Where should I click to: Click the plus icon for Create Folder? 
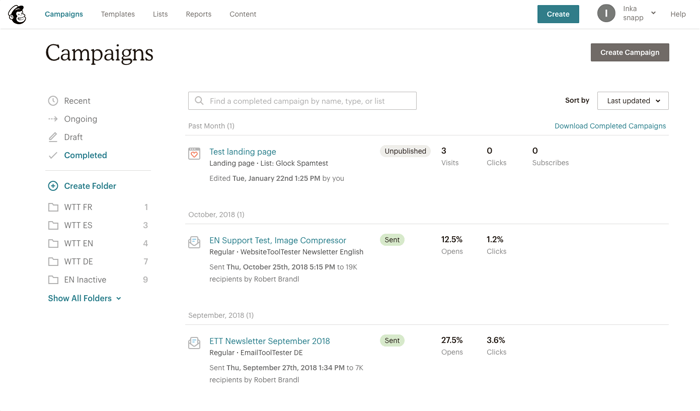pos(53,186)
